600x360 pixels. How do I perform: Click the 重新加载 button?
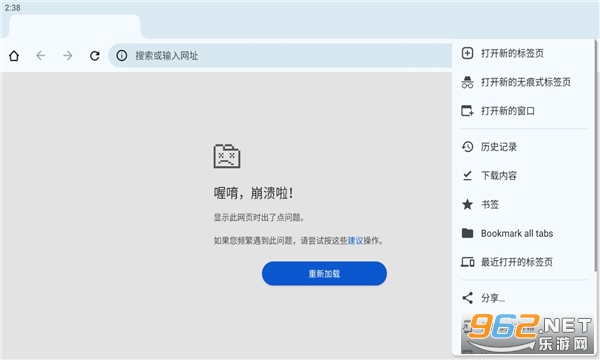click(324, 274)
